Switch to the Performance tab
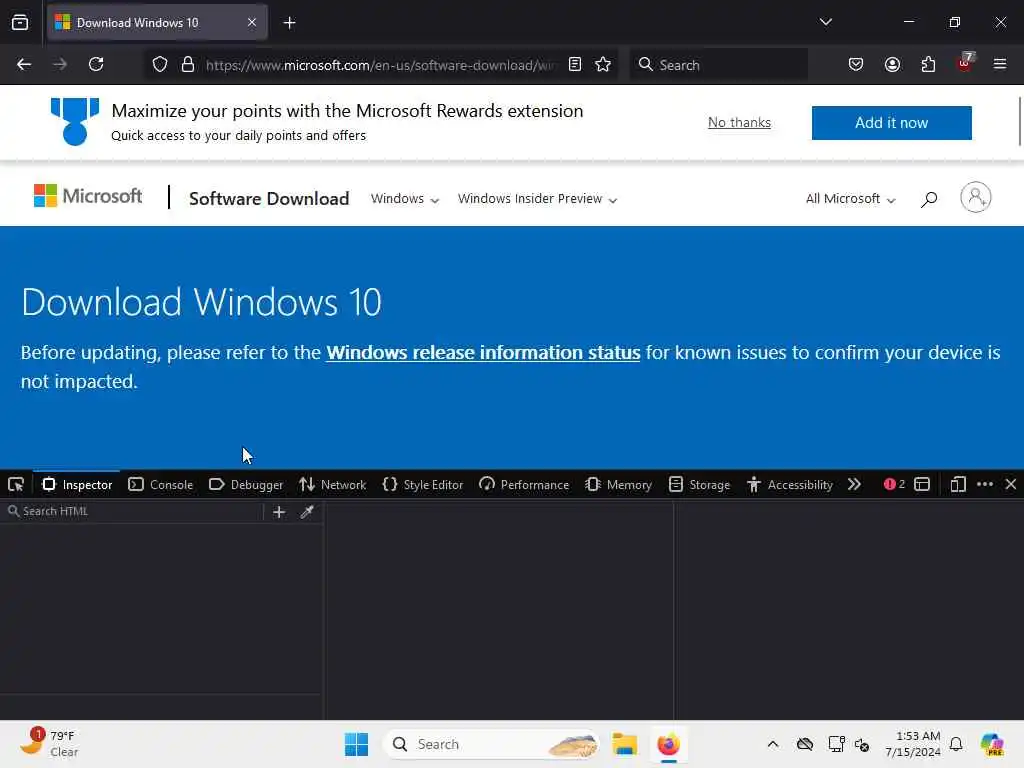The width and height of the screenshot is (1024, 768). [x=524, y=485]
